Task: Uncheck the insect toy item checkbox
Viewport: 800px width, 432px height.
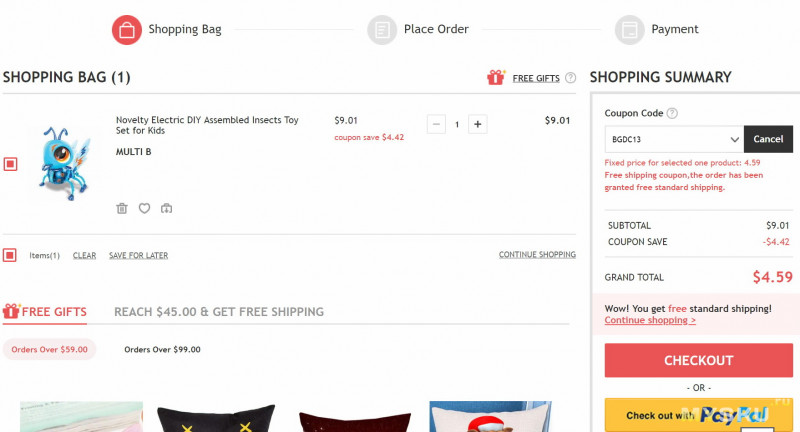Action: point(10,164)
